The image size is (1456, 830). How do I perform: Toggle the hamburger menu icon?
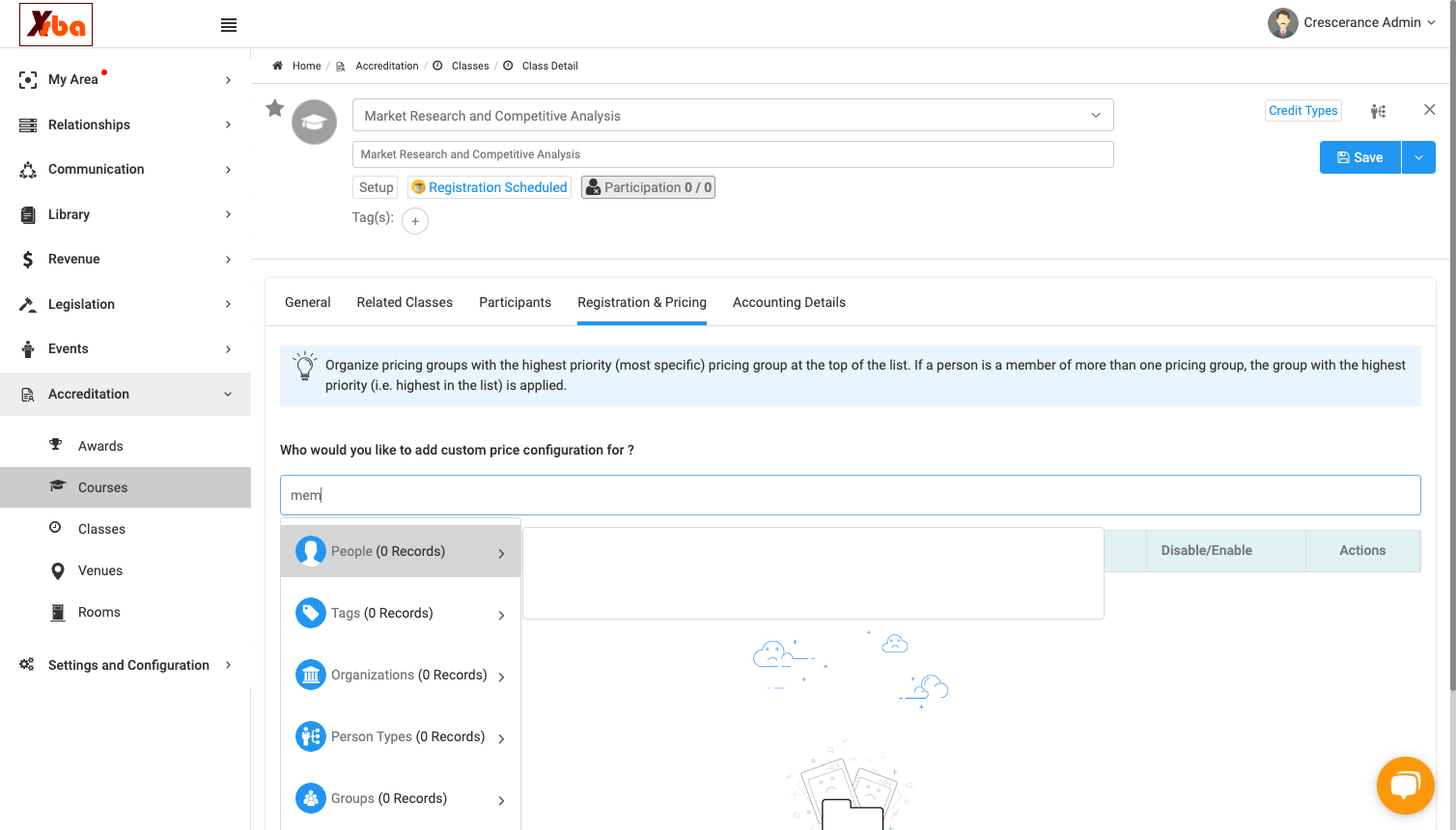point(229,25)
